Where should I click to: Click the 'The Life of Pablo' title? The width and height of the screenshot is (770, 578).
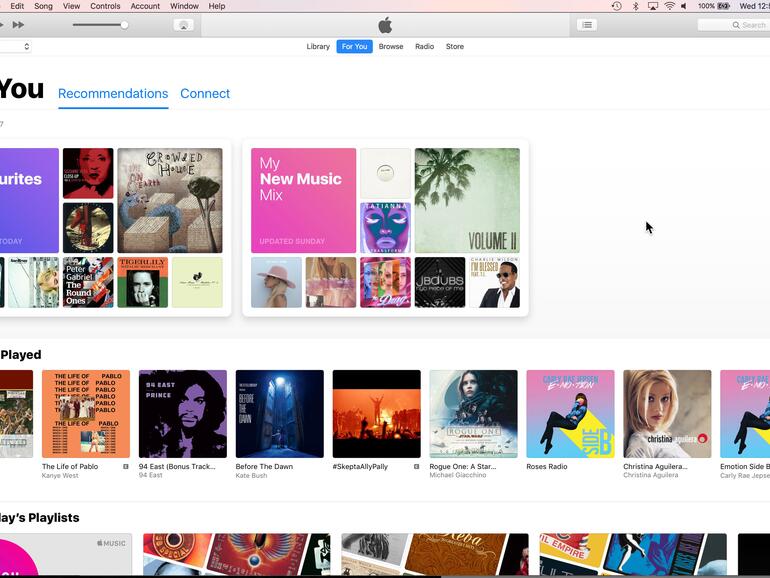pyautogui.click(x=70, y=467)
